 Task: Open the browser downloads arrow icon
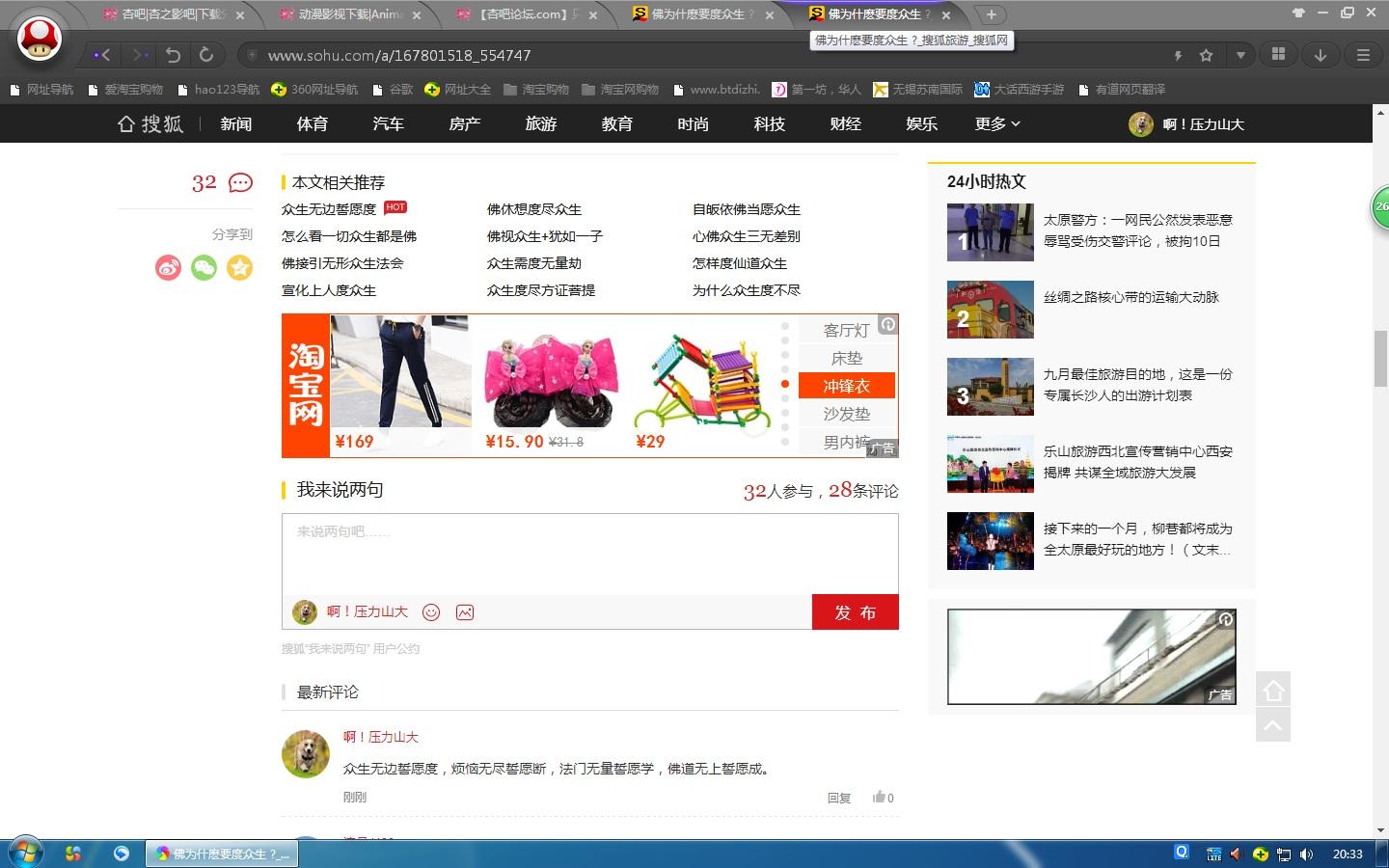1321,55
